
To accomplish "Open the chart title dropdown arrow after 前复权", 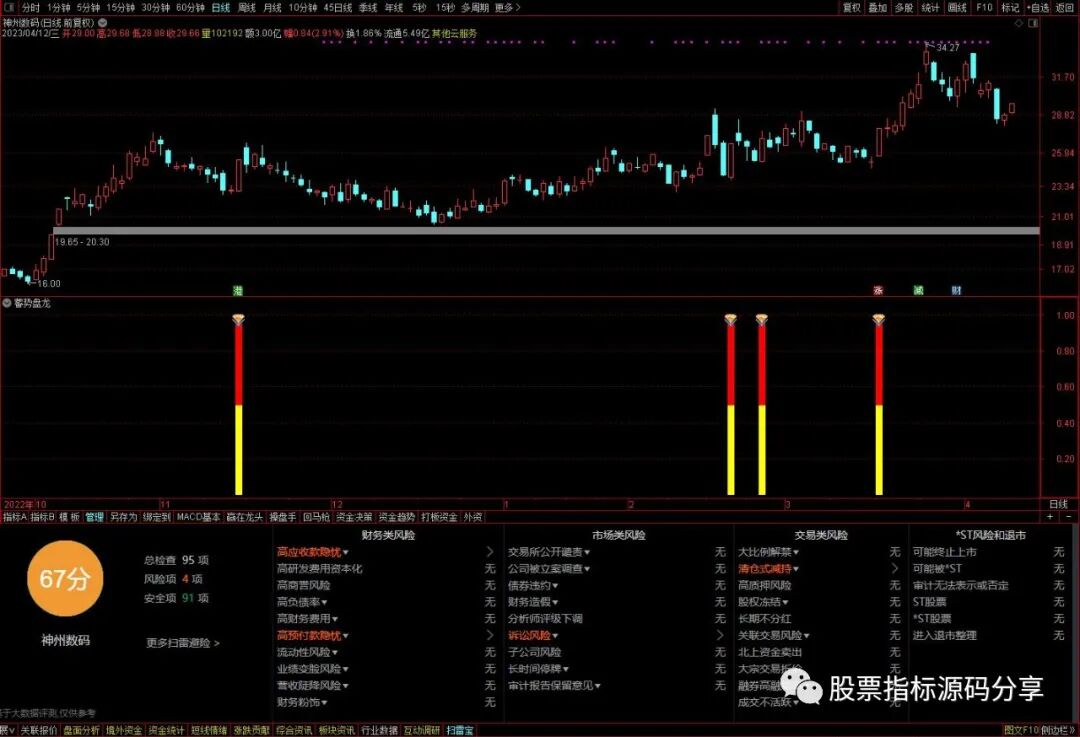I will point(103,23).
